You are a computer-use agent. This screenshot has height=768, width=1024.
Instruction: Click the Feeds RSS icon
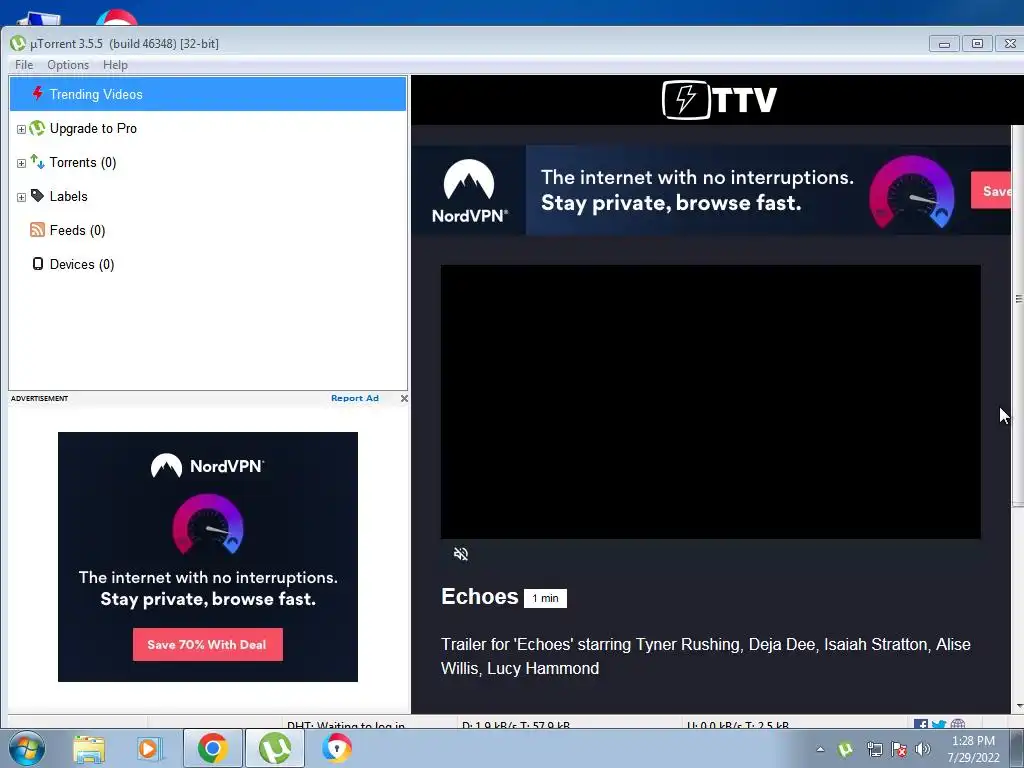point(38,230)
